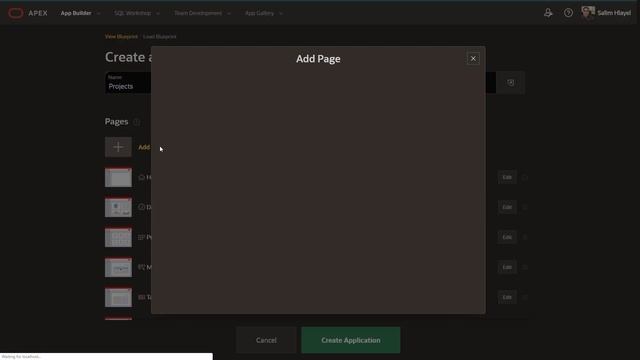Viewport: 640px width, 360px height.
Task: Click the Create Application button
Action: point(351,340)
